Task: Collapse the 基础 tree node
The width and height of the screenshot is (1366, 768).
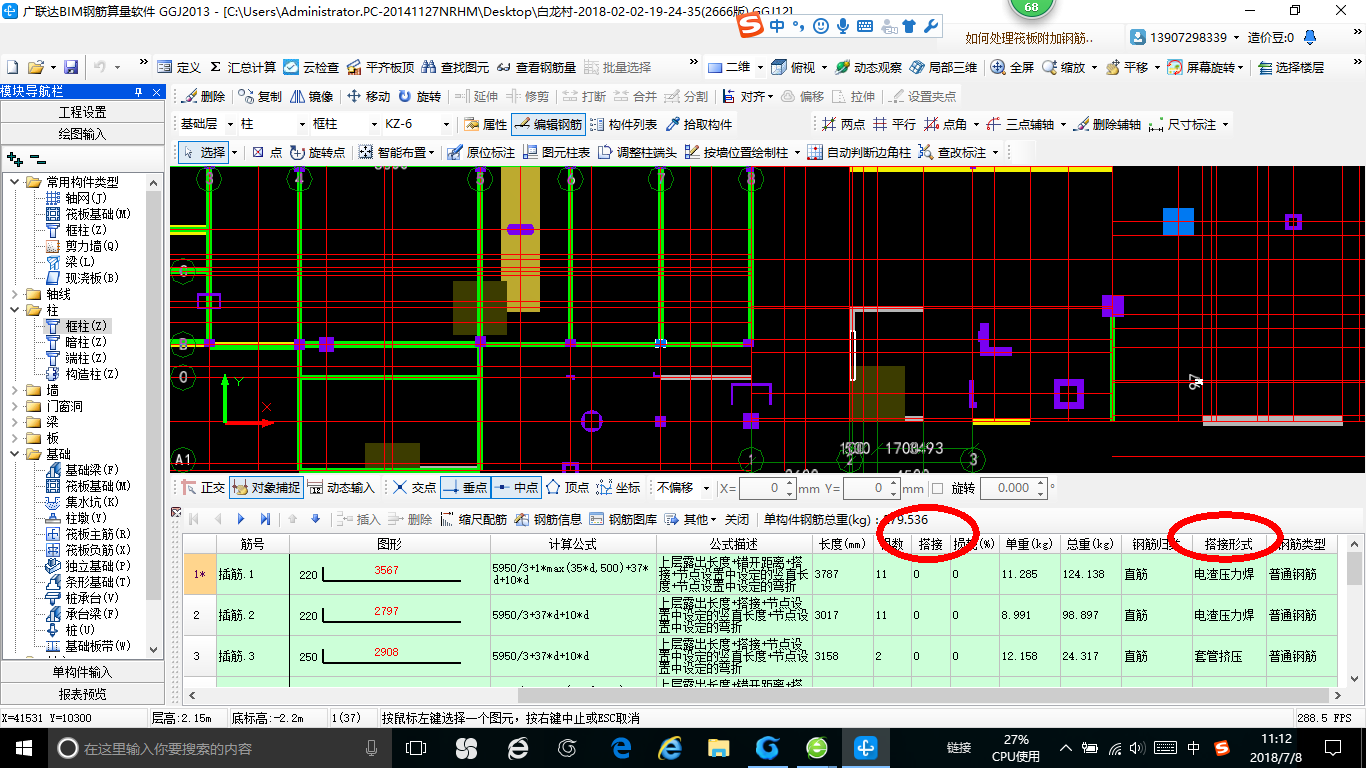Action: (x=15, y=454)
